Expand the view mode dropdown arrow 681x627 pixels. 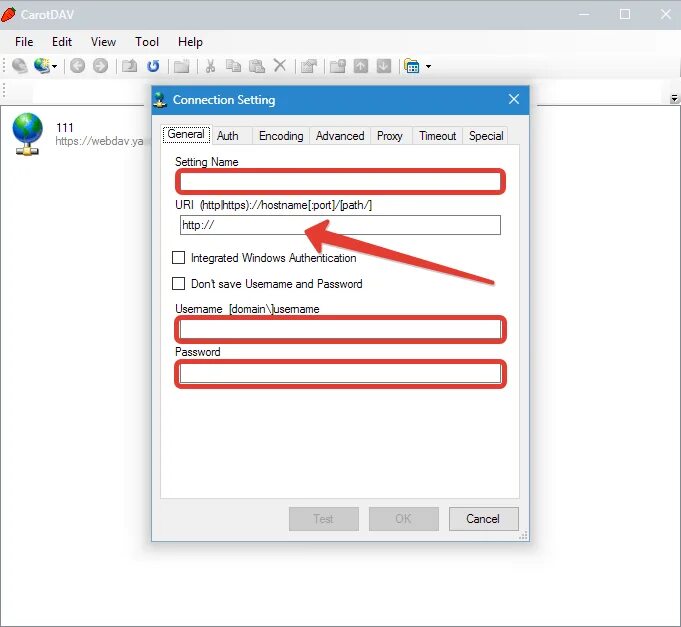point(429,66)
